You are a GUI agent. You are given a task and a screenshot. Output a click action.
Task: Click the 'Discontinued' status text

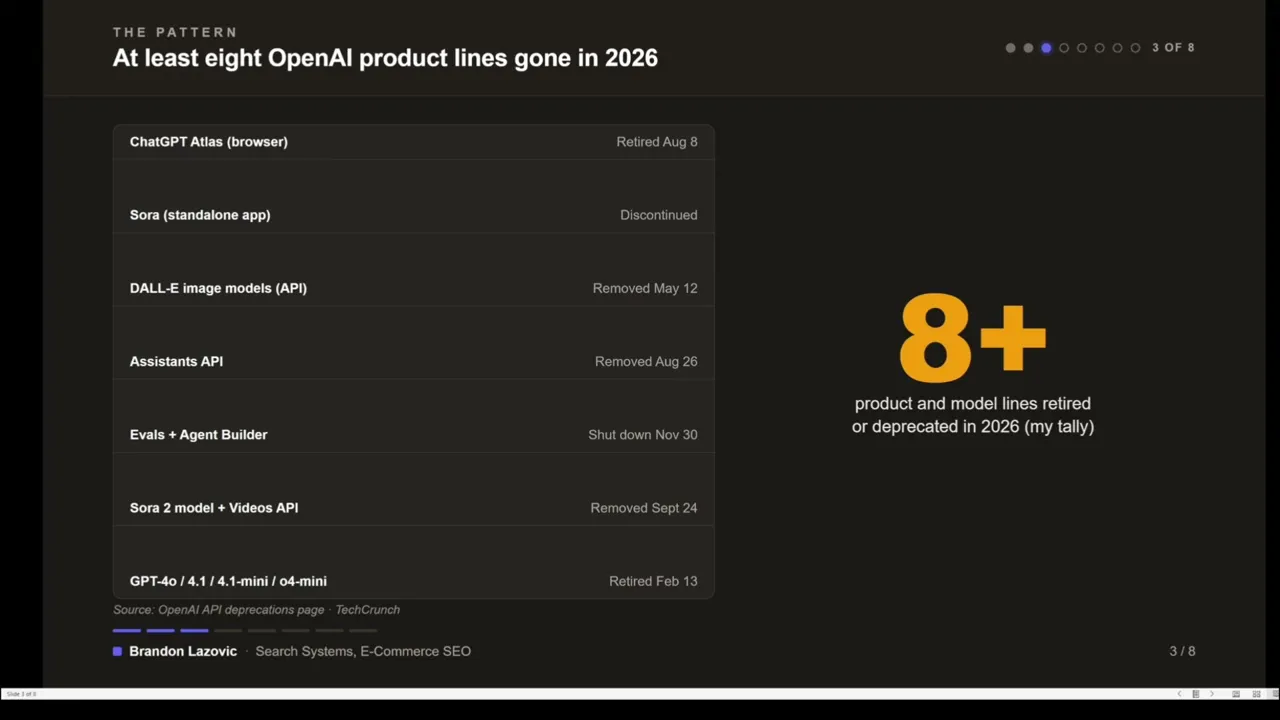click(659, 215)
